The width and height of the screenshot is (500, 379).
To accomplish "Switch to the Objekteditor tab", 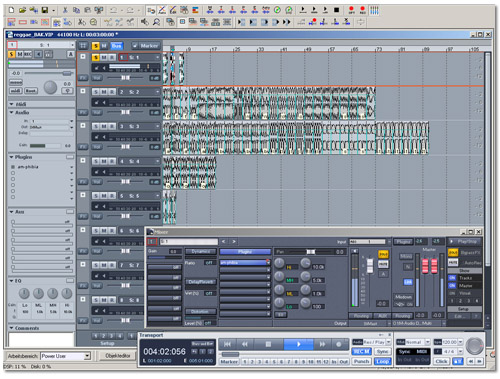I will [118, 356].
